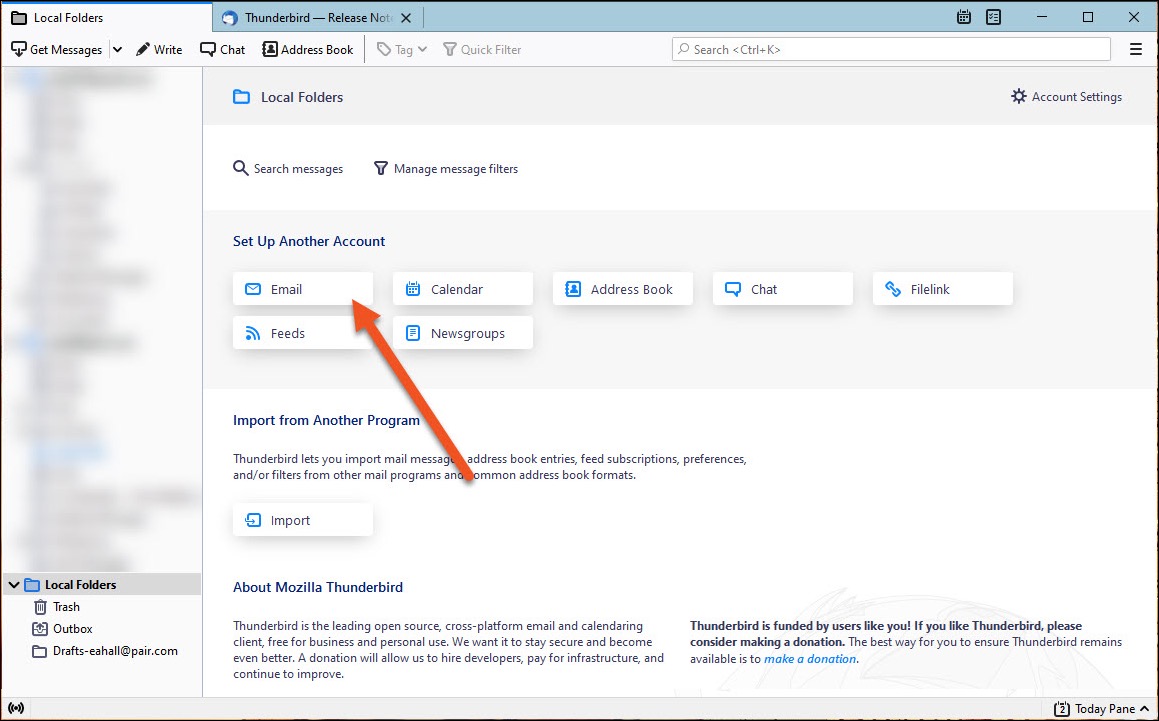Click the Search Ctrl+K input field
Screen dimensions: 1159x721
891,50
